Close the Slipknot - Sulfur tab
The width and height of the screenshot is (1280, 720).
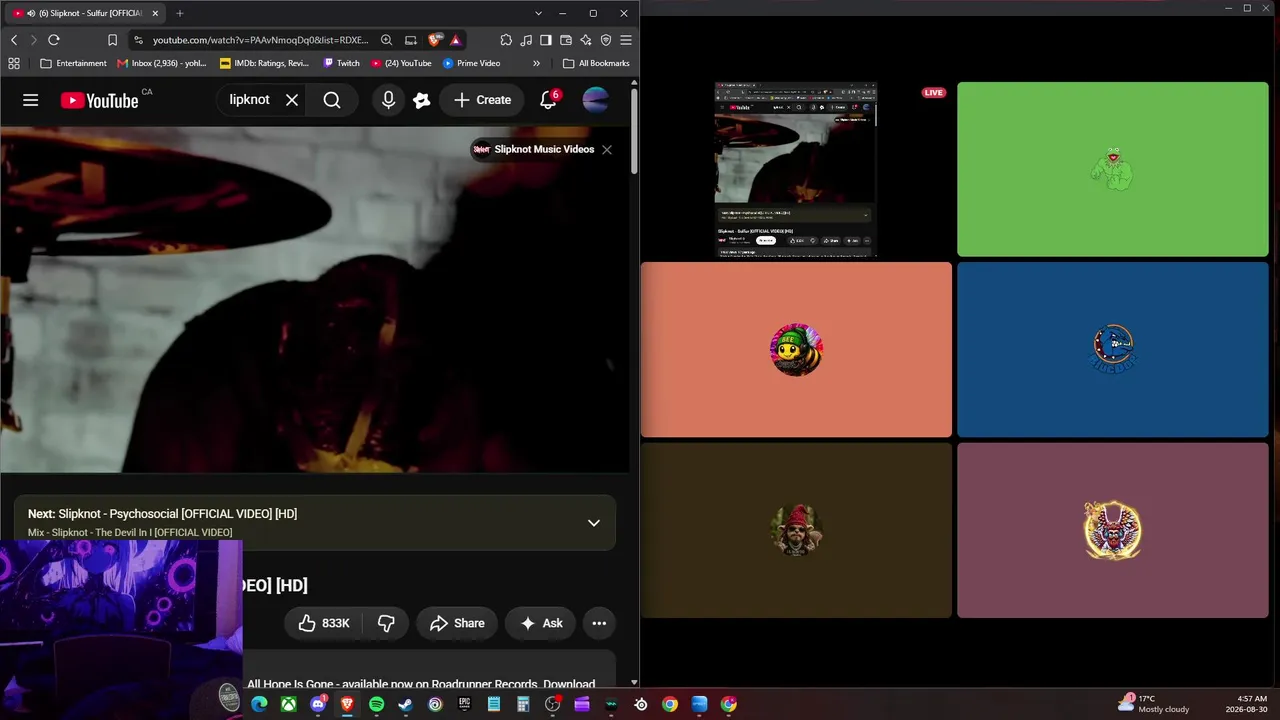[155, 13]
